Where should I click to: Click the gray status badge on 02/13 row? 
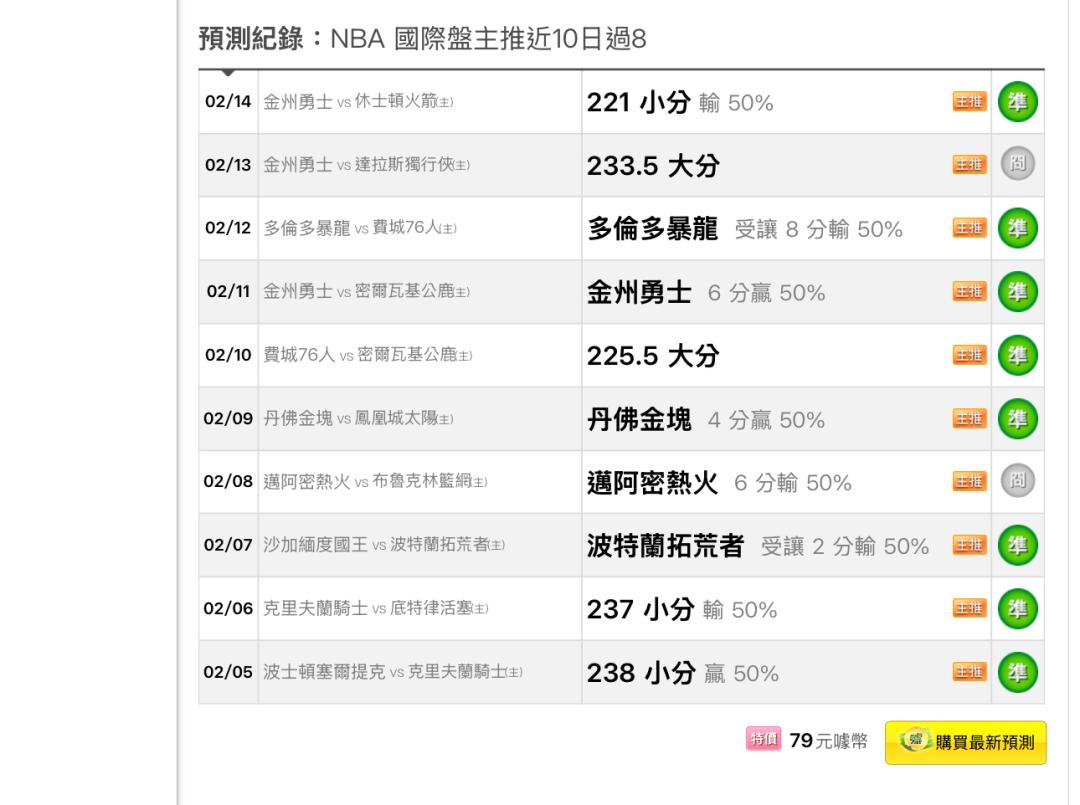1017,164
